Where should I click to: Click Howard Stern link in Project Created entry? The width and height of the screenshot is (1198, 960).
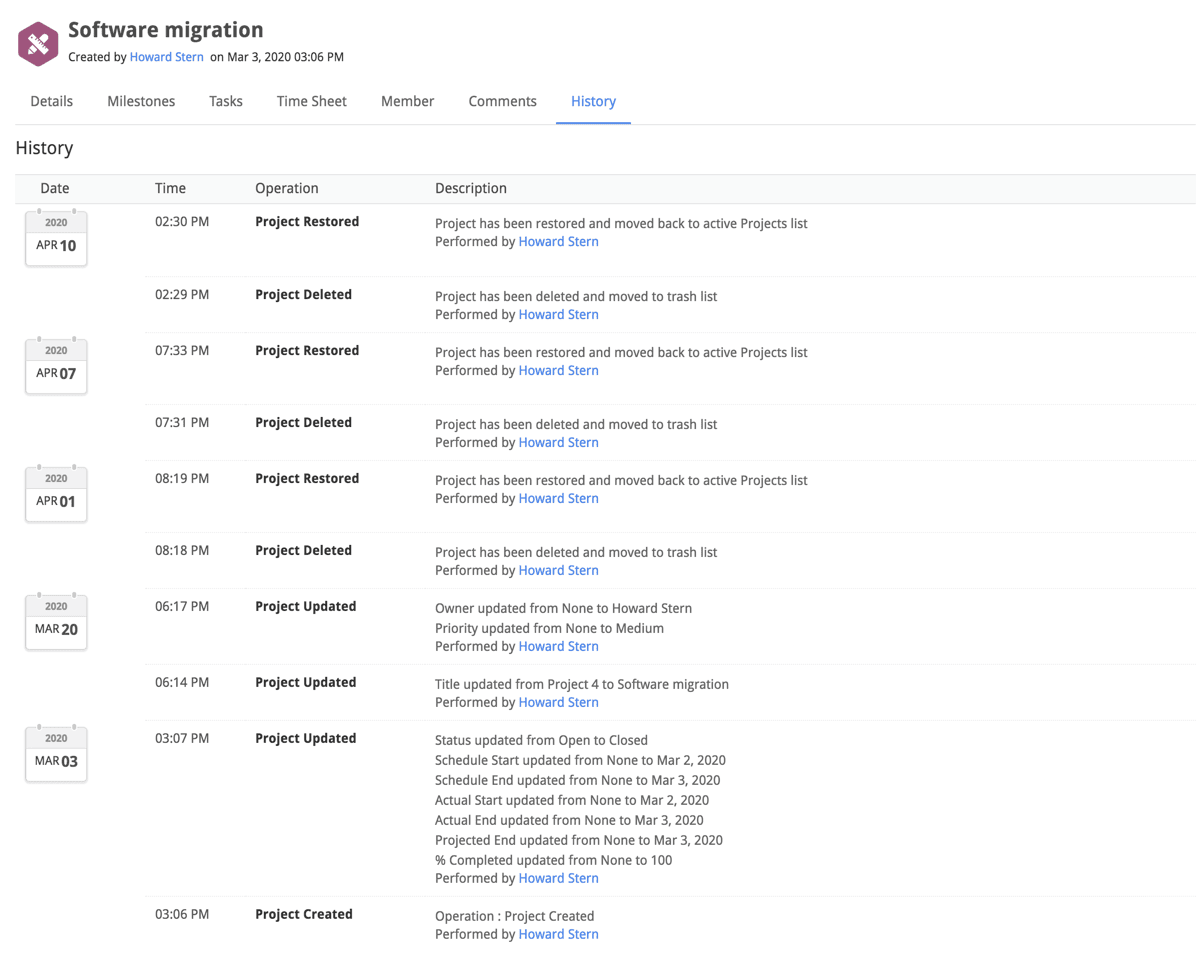click(558, 934)
